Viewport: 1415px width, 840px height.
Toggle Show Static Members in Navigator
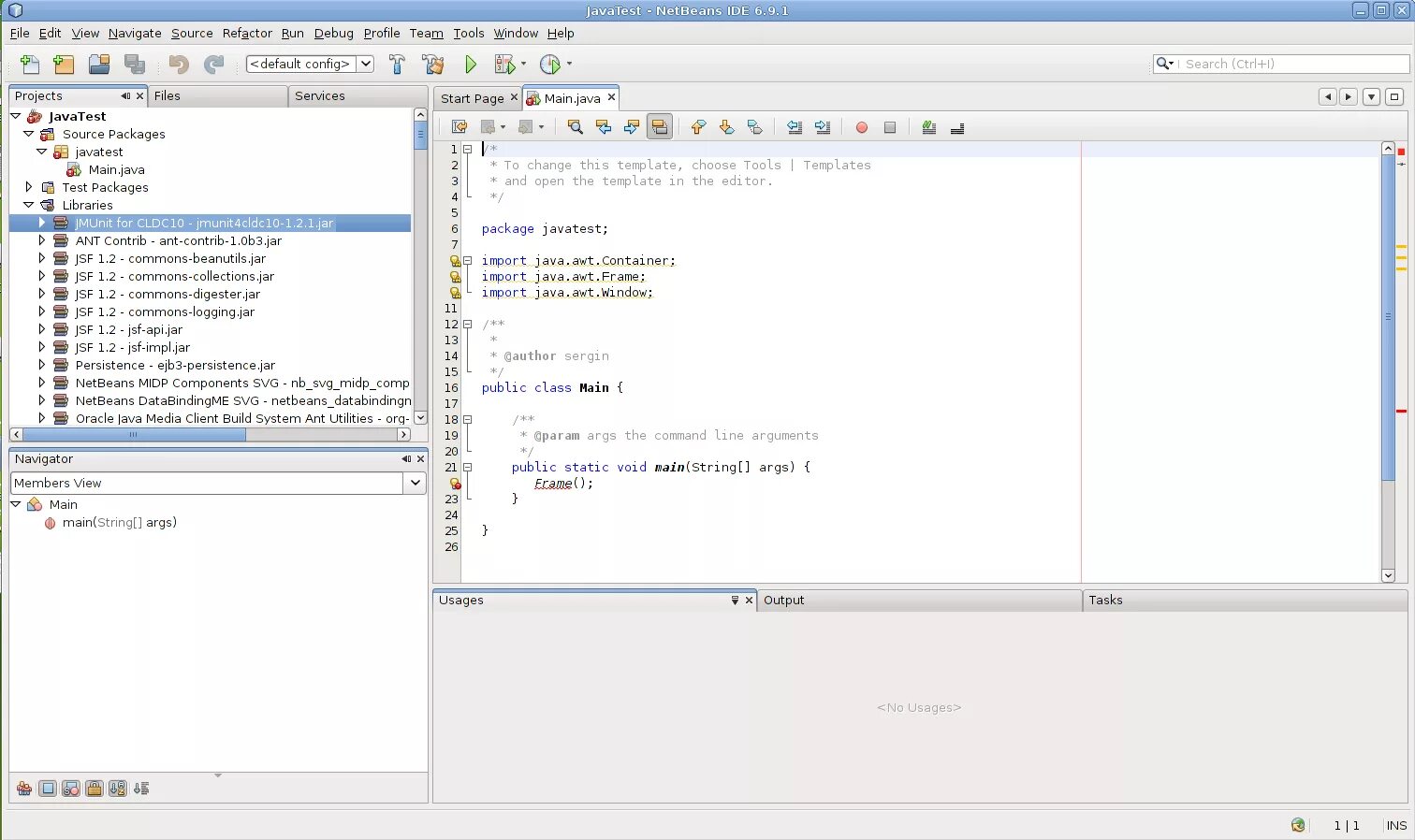click(x=71, y=789)
